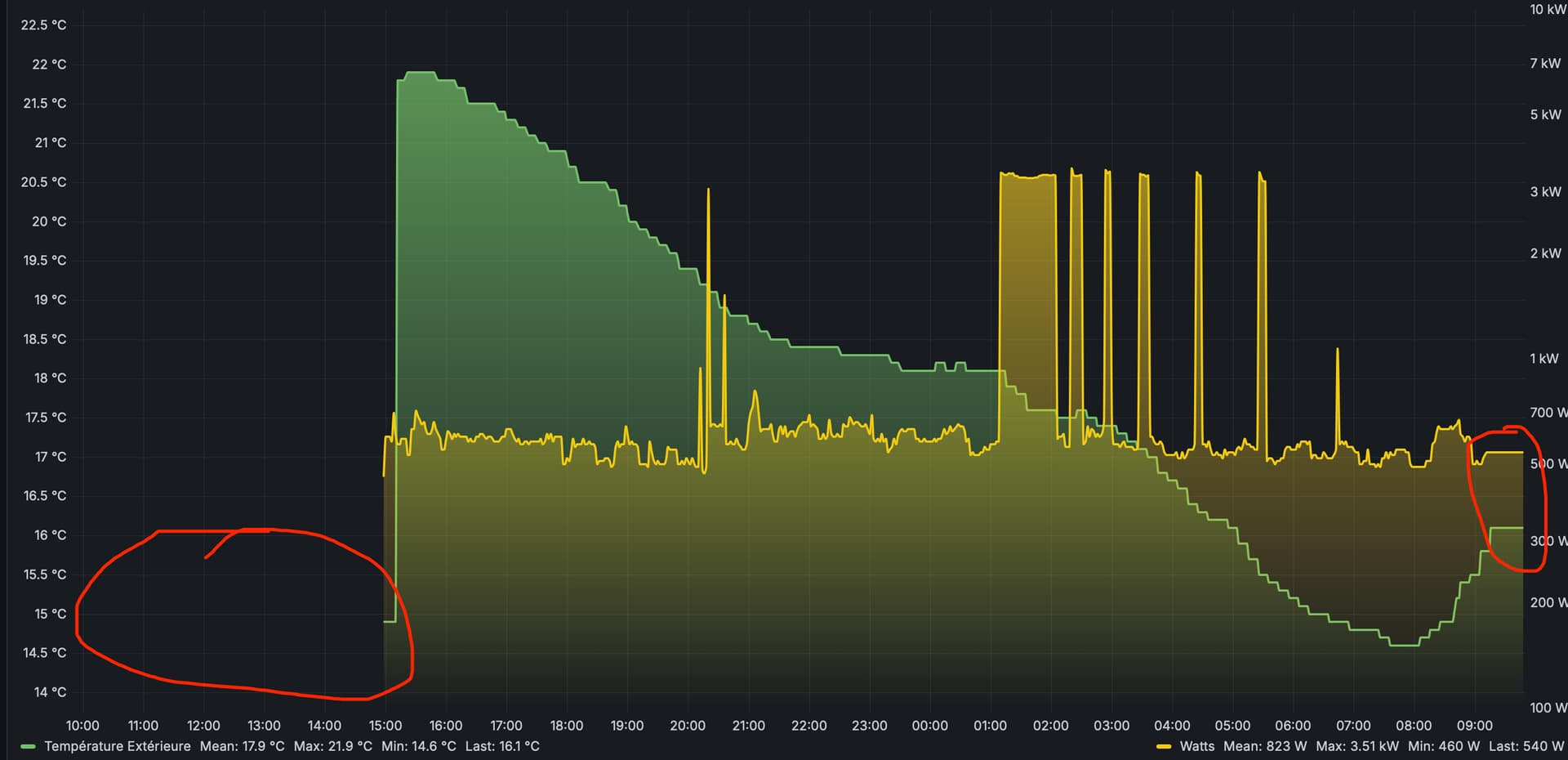
Task: Click the 16.5 °C left axis label
Action: 45,496
